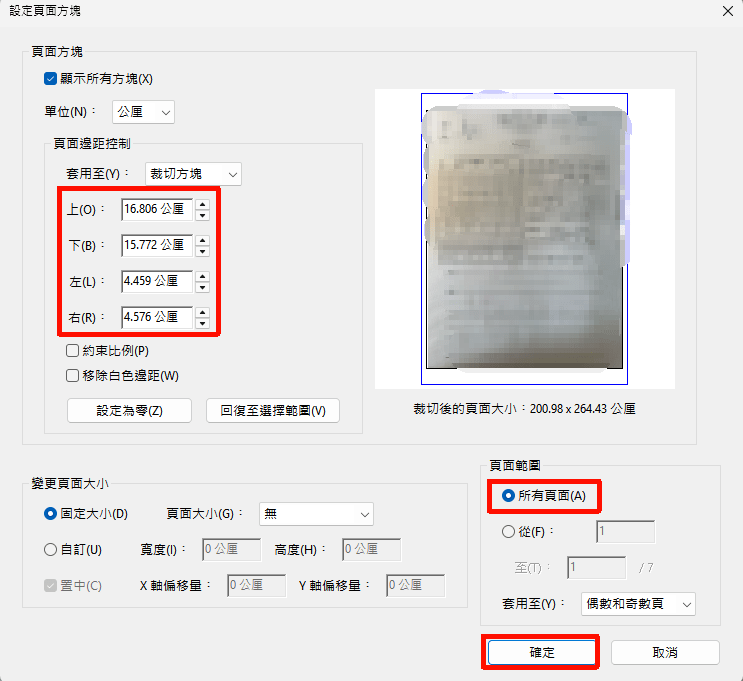Click the up arrow of 上(O) margin spinner
This screenshot has width=743, height=681.
202,205
